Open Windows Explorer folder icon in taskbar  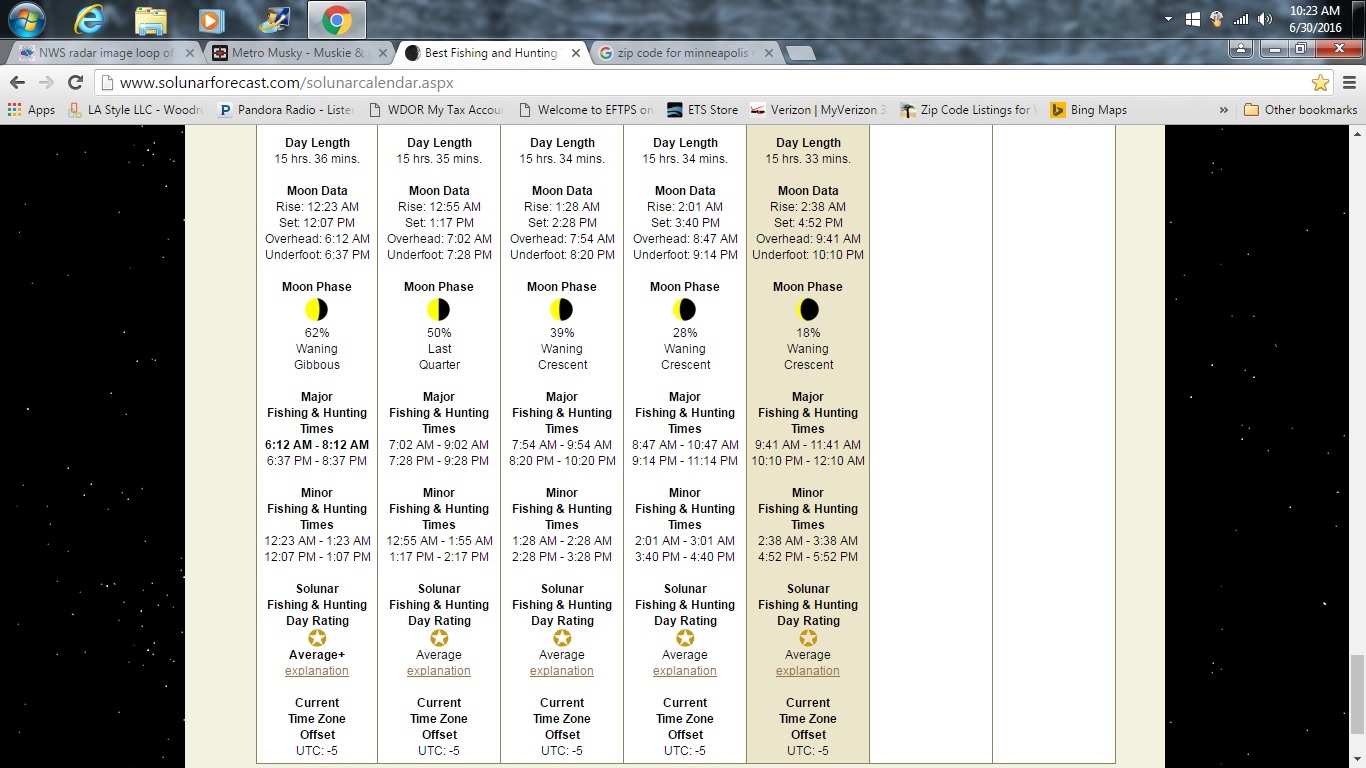151,19
